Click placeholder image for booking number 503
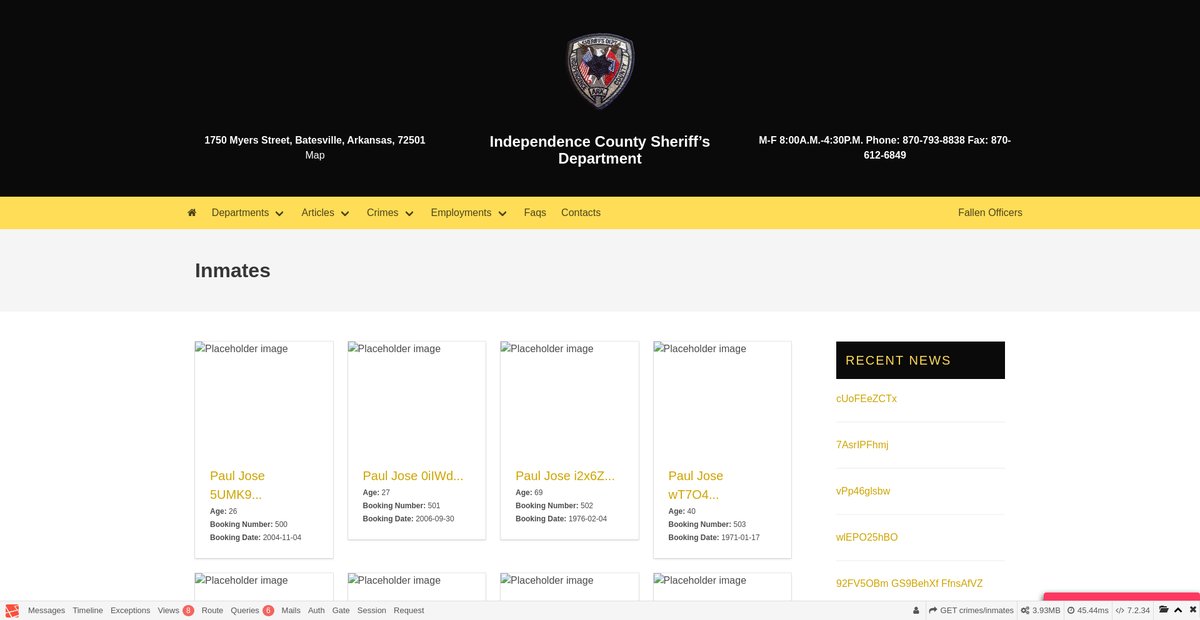Screen dimensions: 1200x620 point(722,397)
